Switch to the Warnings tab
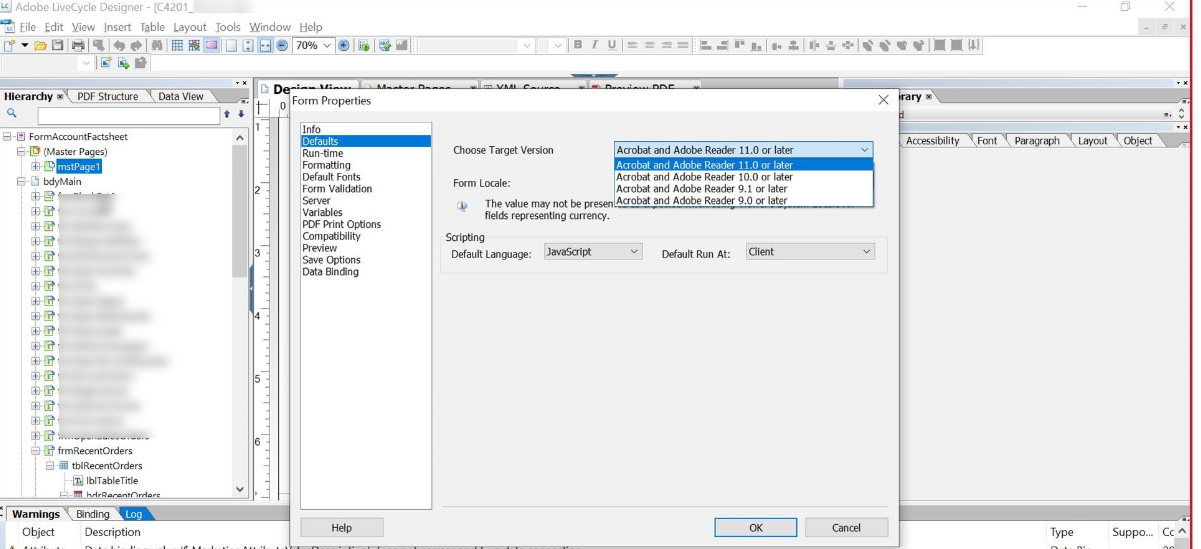Viewport: 1201px width, 549px height. pos(38,514)
